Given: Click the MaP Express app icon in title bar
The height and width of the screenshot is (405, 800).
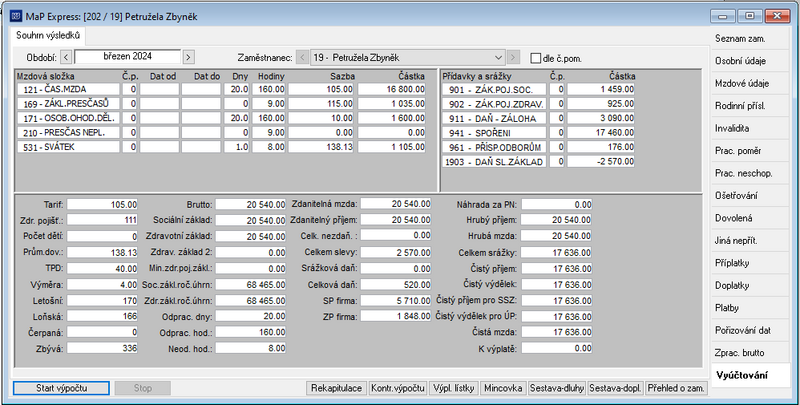Looking at the screenshot, I should pos(16,16).
